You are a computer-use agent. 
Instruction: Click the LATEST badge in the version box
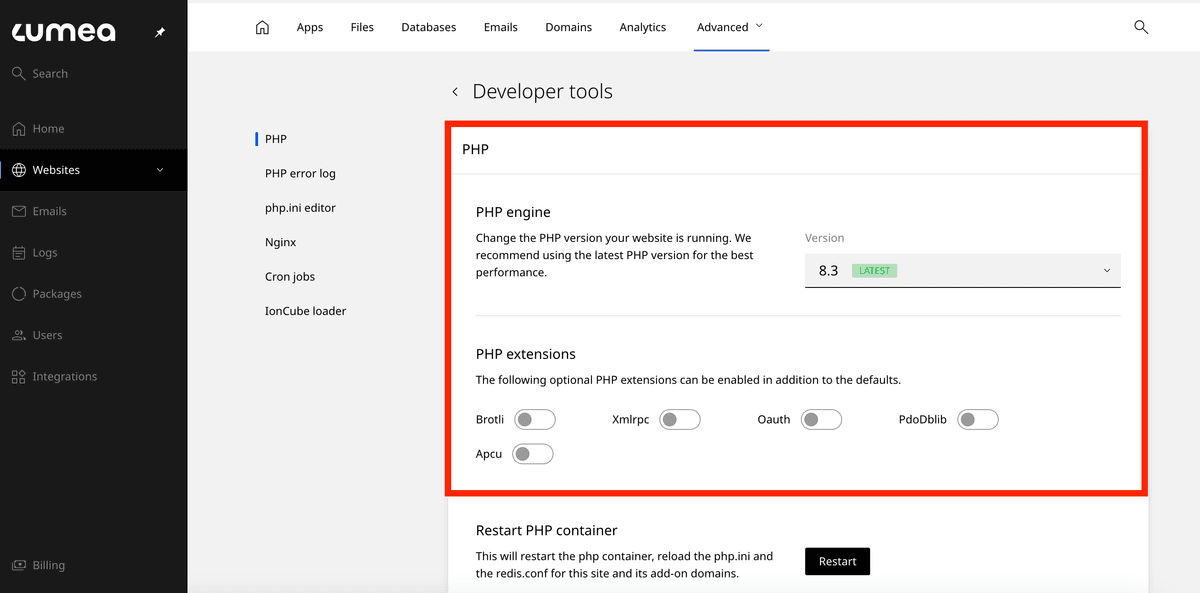(875, 270)
